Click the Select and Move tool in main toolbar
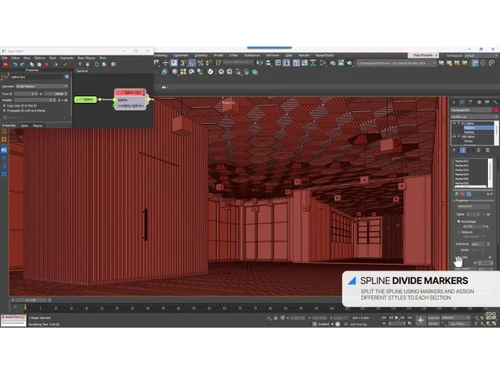Image resolution: width=500 pixels, height=375 pixels. pyautogui.click(x=165, y=63)
